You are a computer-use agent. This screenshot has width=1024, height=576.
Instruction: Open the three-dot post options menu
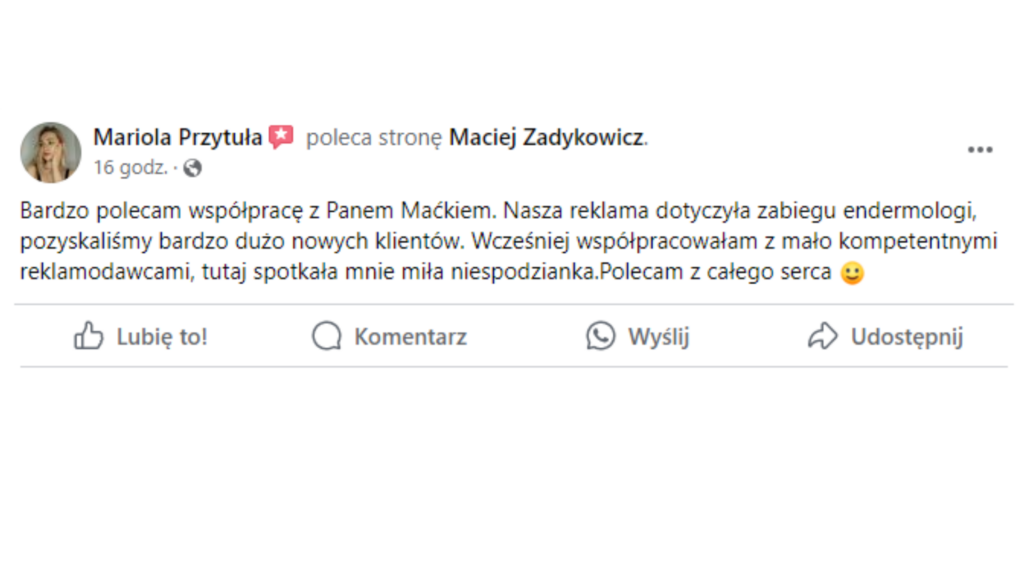(x=980, y=150)
